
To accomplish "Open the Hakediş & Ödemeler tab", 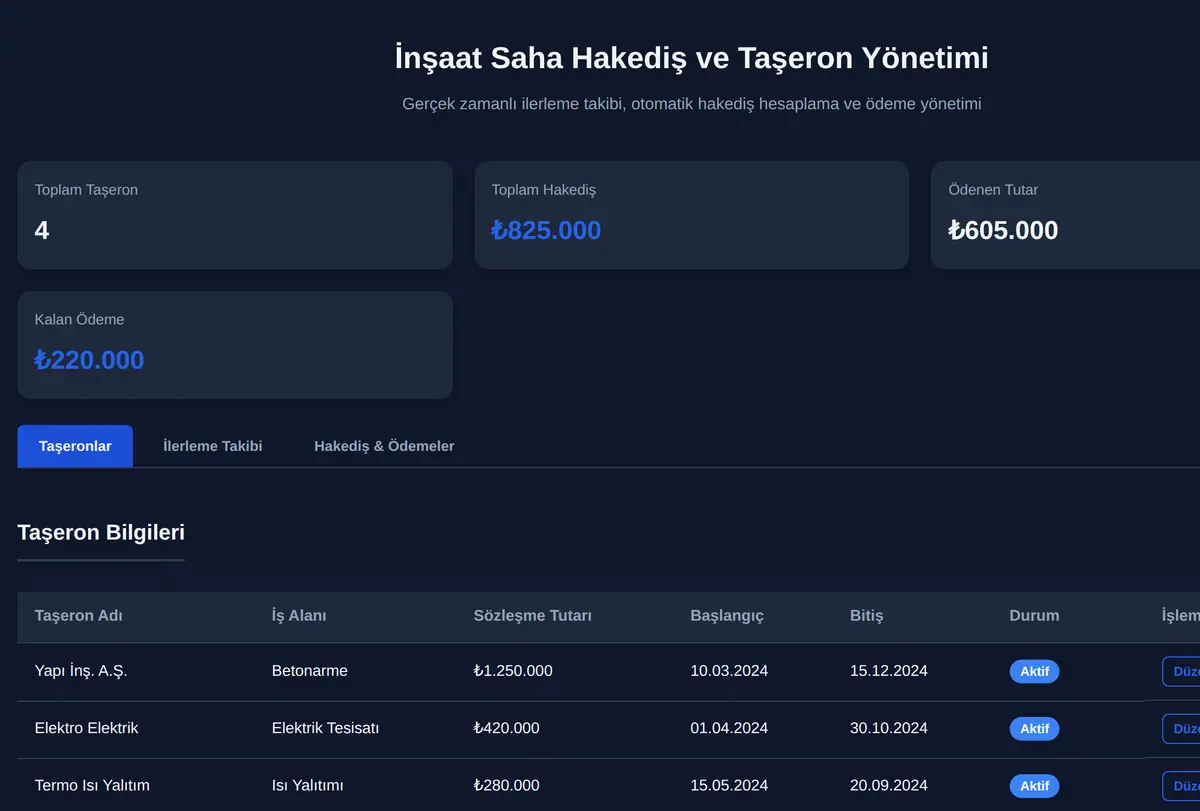I will point(384,446).
